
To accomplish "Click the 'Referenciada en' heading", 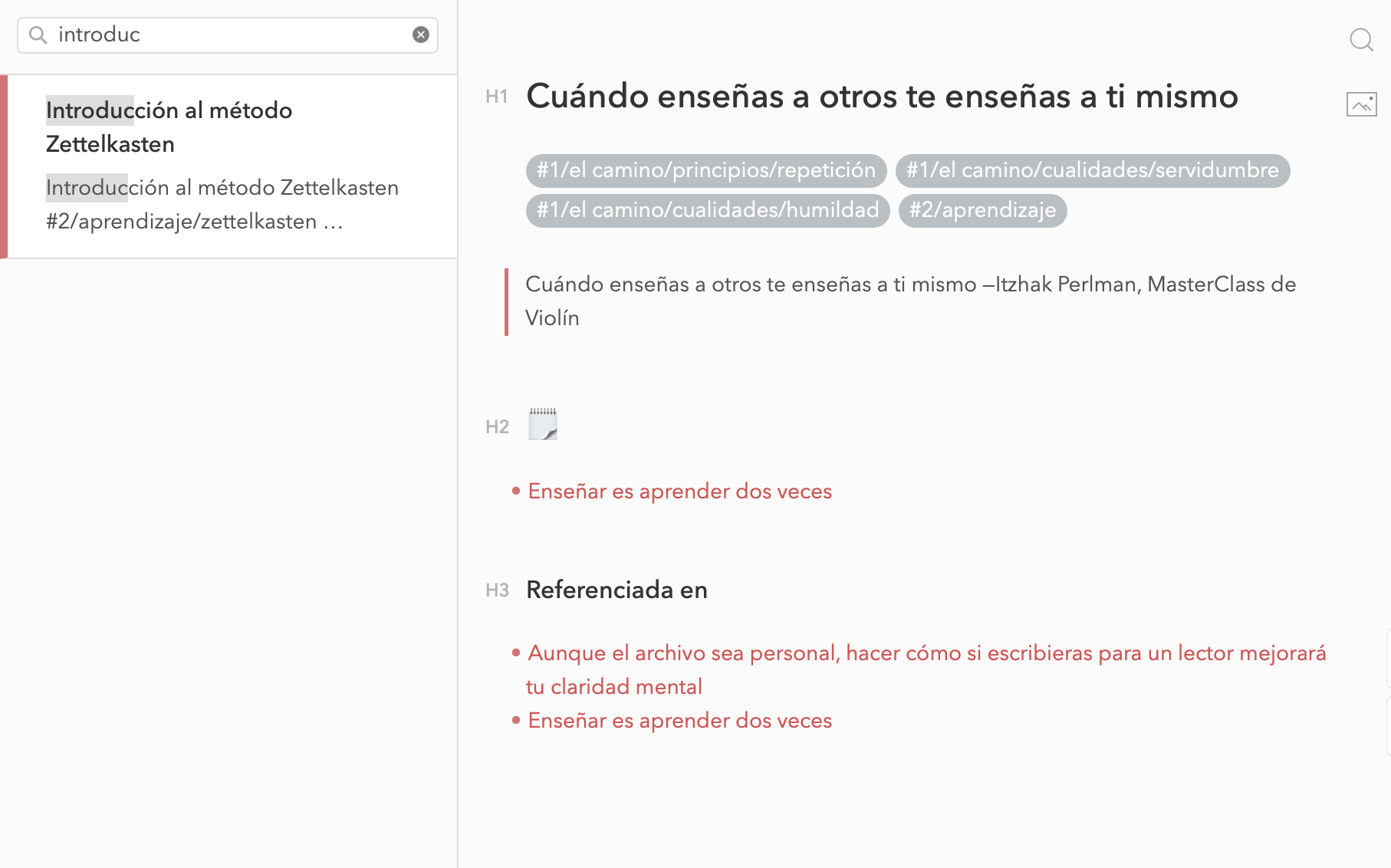I will coord(617,590).
